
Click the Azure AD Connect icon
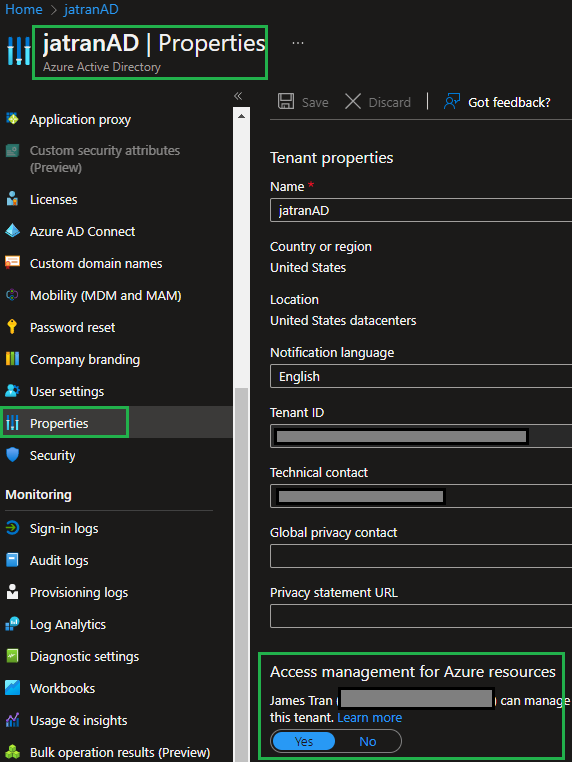tap(12, 231)
